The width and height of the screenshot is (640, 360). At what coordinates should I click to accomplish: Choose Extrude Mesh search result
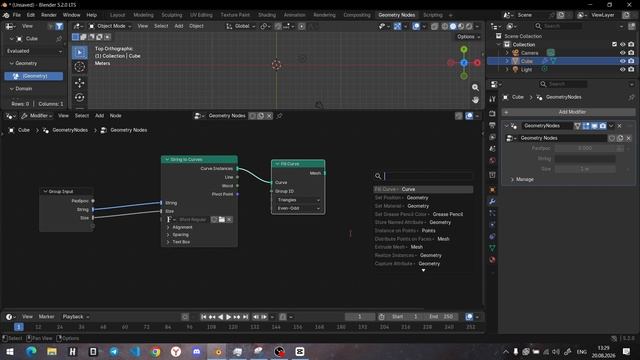pos(423,247)
